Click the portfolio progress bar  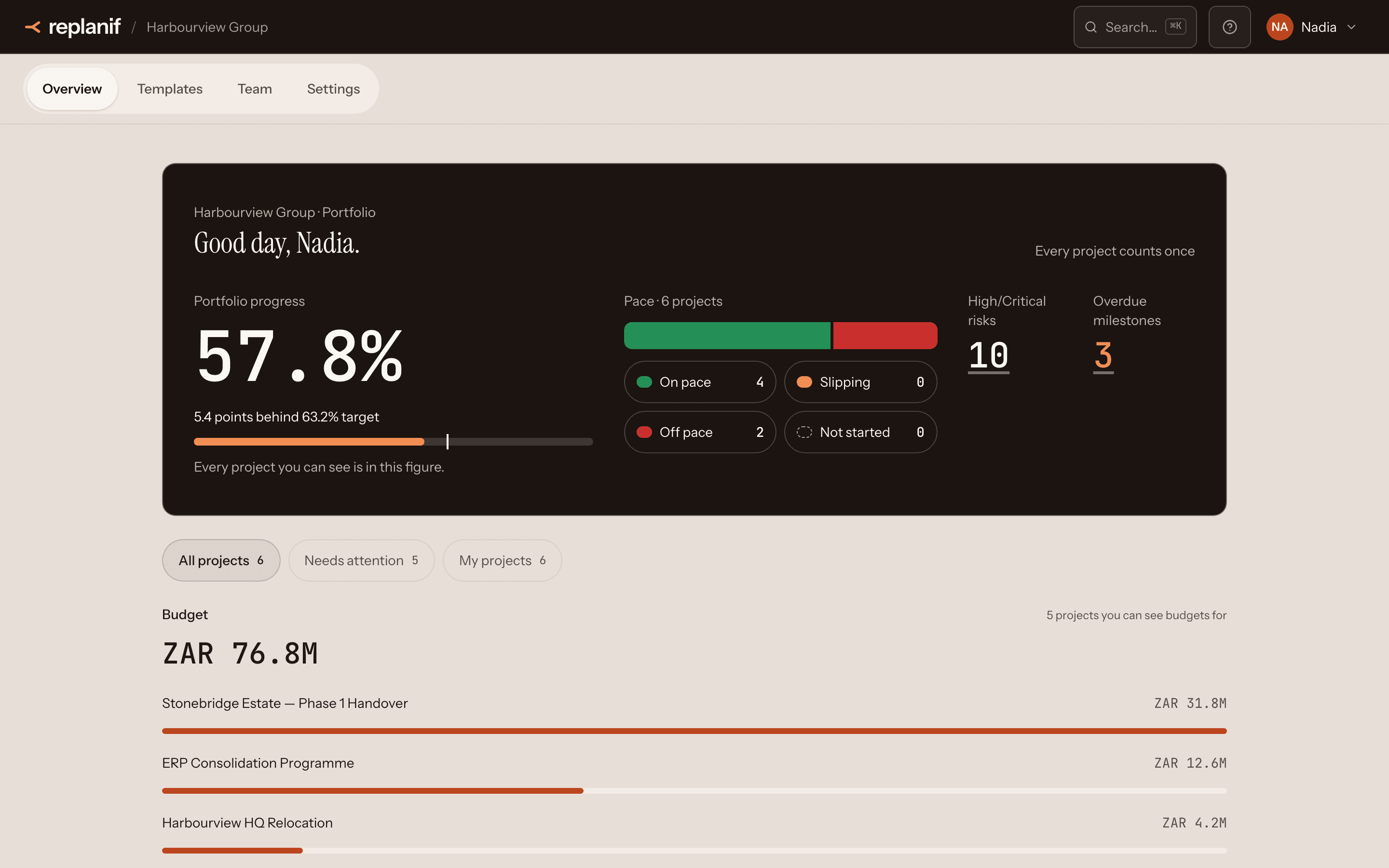(x=393, y=441)
